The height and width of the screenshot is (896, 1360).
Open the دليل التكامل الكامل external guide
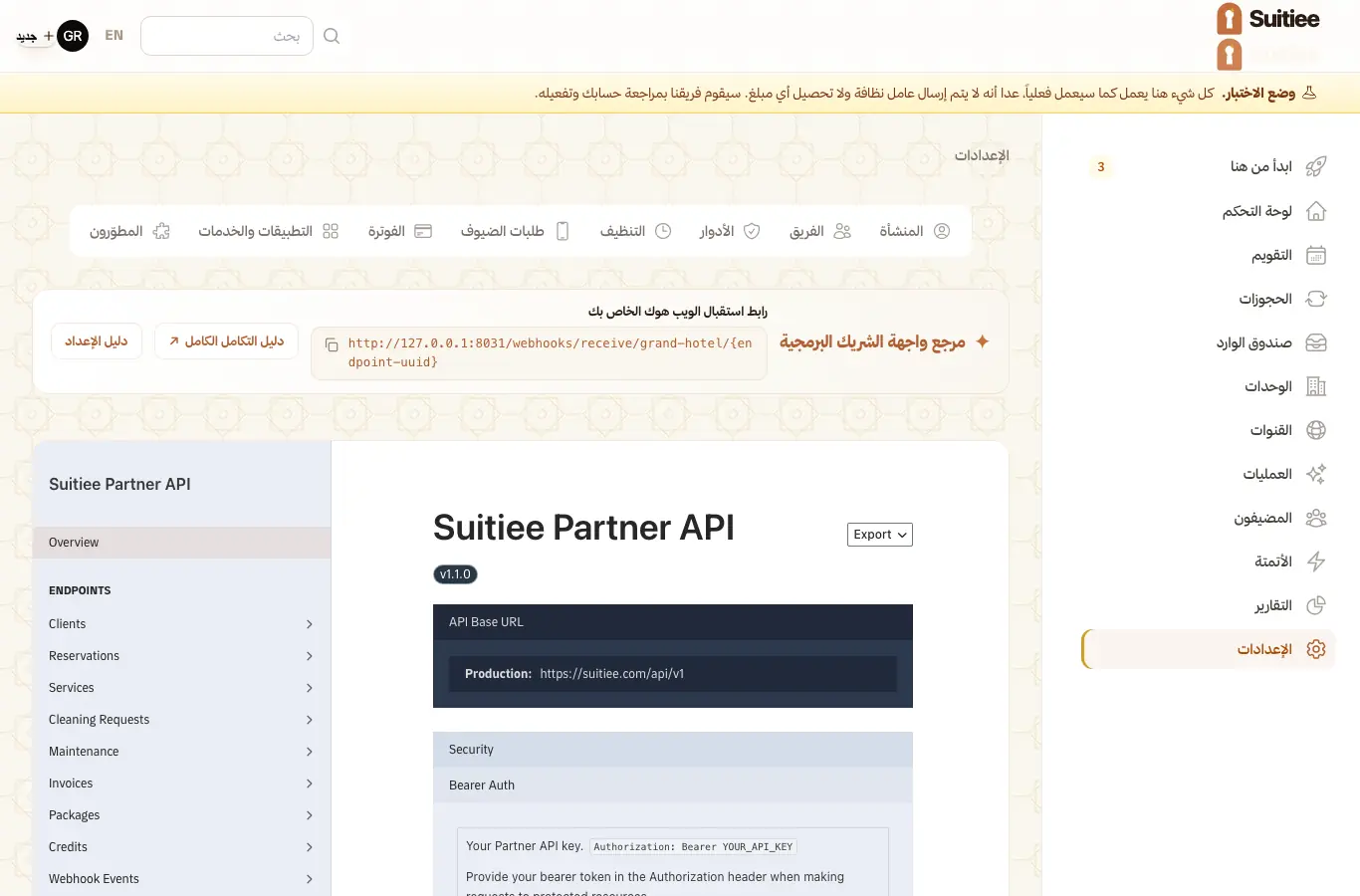click(226, 341)
